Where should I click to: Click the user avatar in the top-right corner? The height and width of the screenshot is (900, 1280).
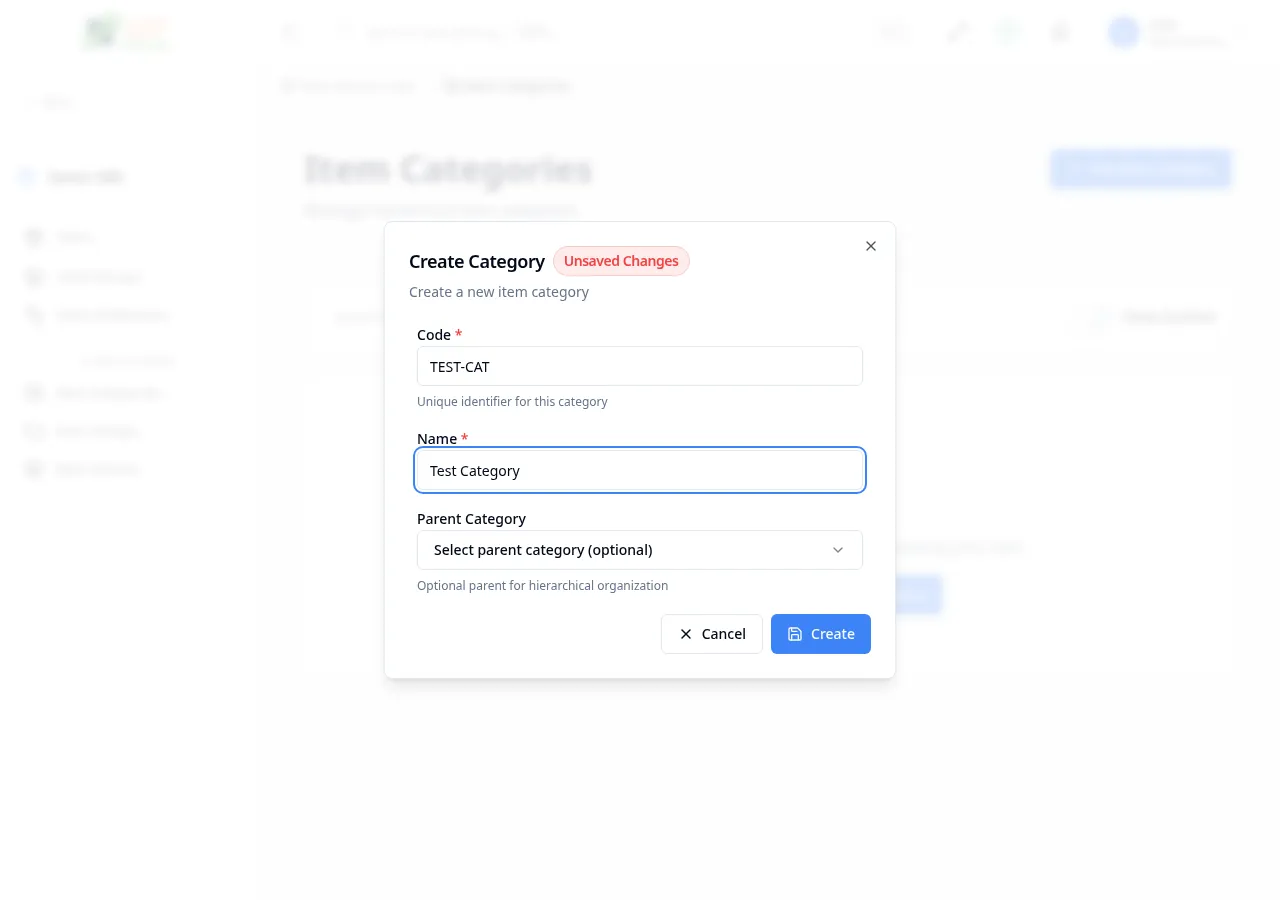1123,32
